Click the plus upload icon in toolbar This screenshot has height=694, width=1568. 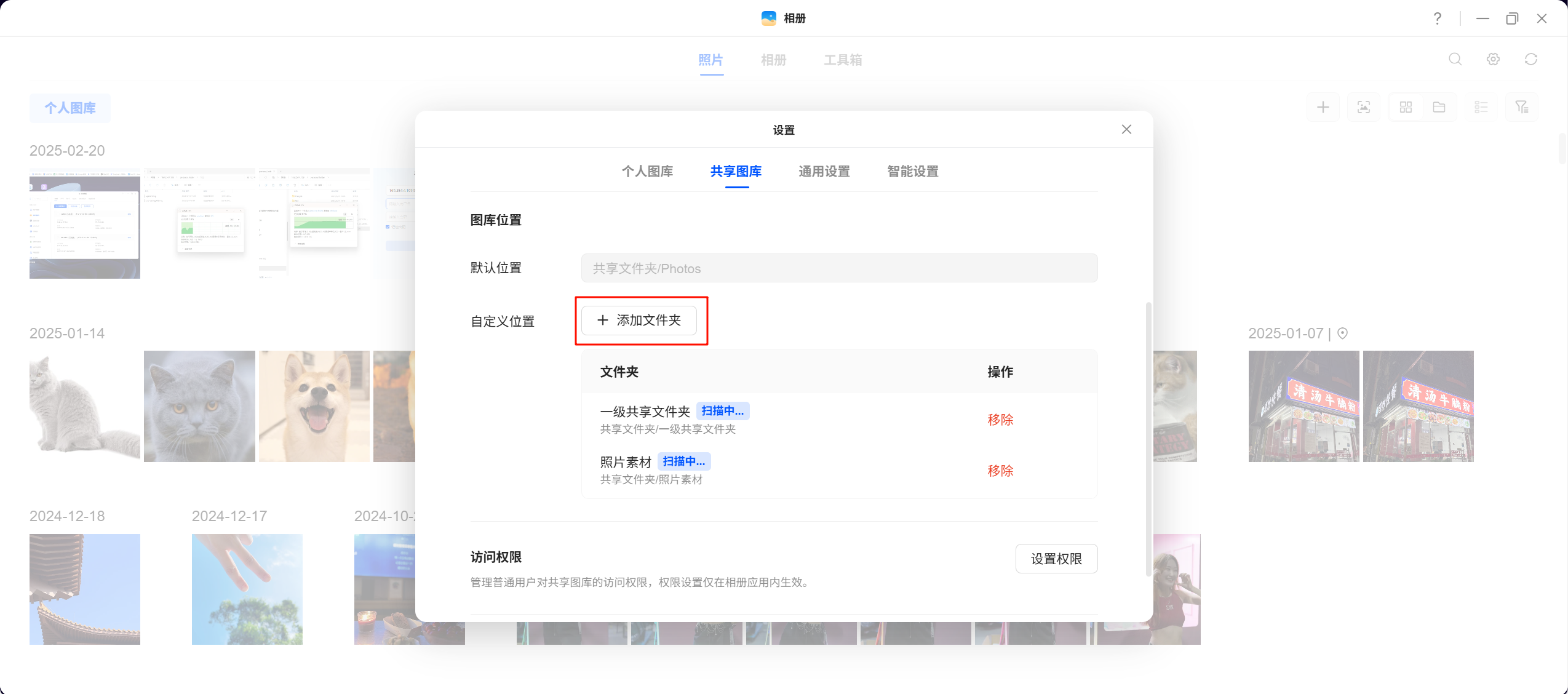[x=1323, y=108]
